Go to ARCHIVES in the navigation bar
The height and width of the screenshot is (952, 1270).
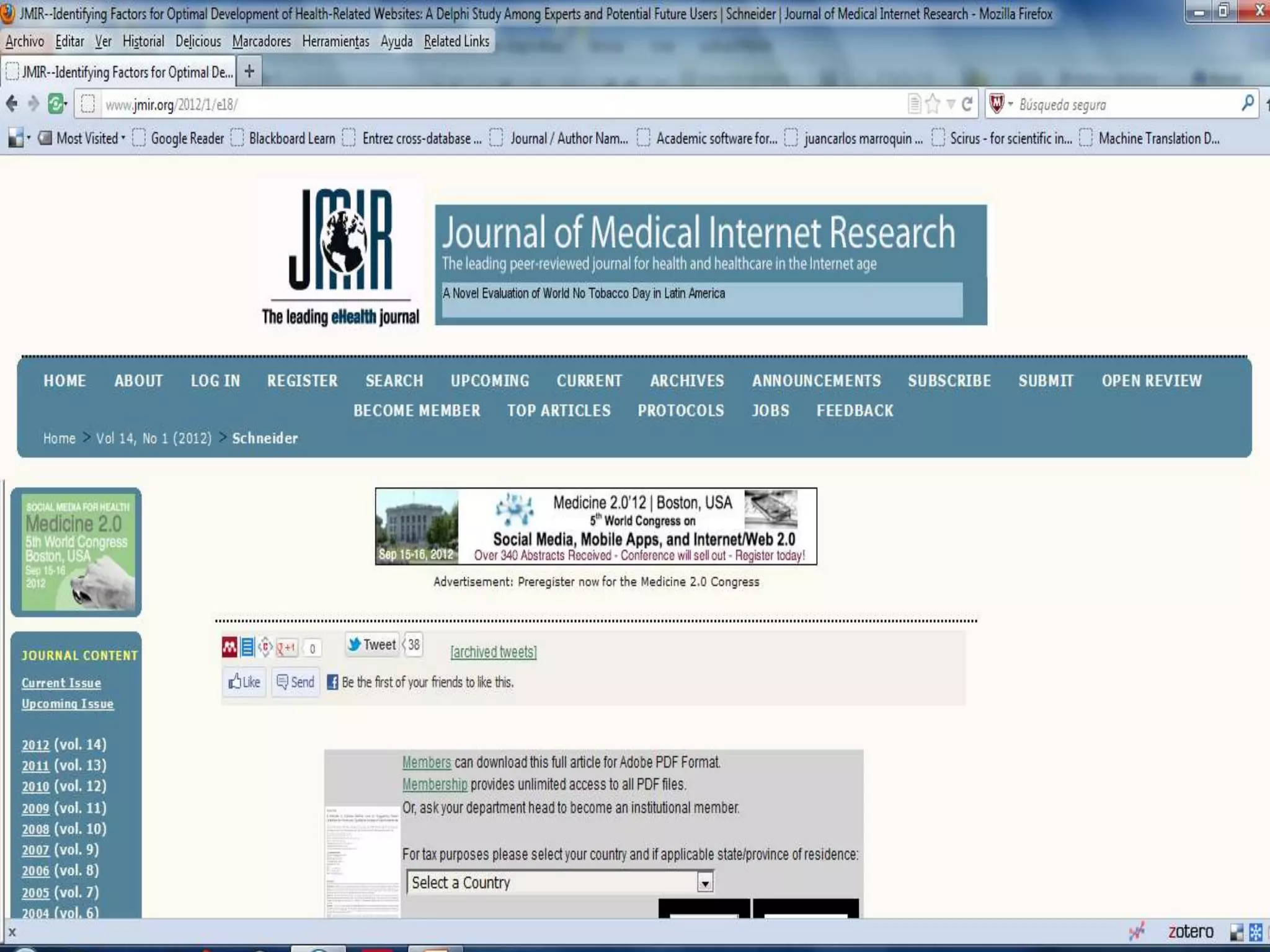click(x=686, y=381)
